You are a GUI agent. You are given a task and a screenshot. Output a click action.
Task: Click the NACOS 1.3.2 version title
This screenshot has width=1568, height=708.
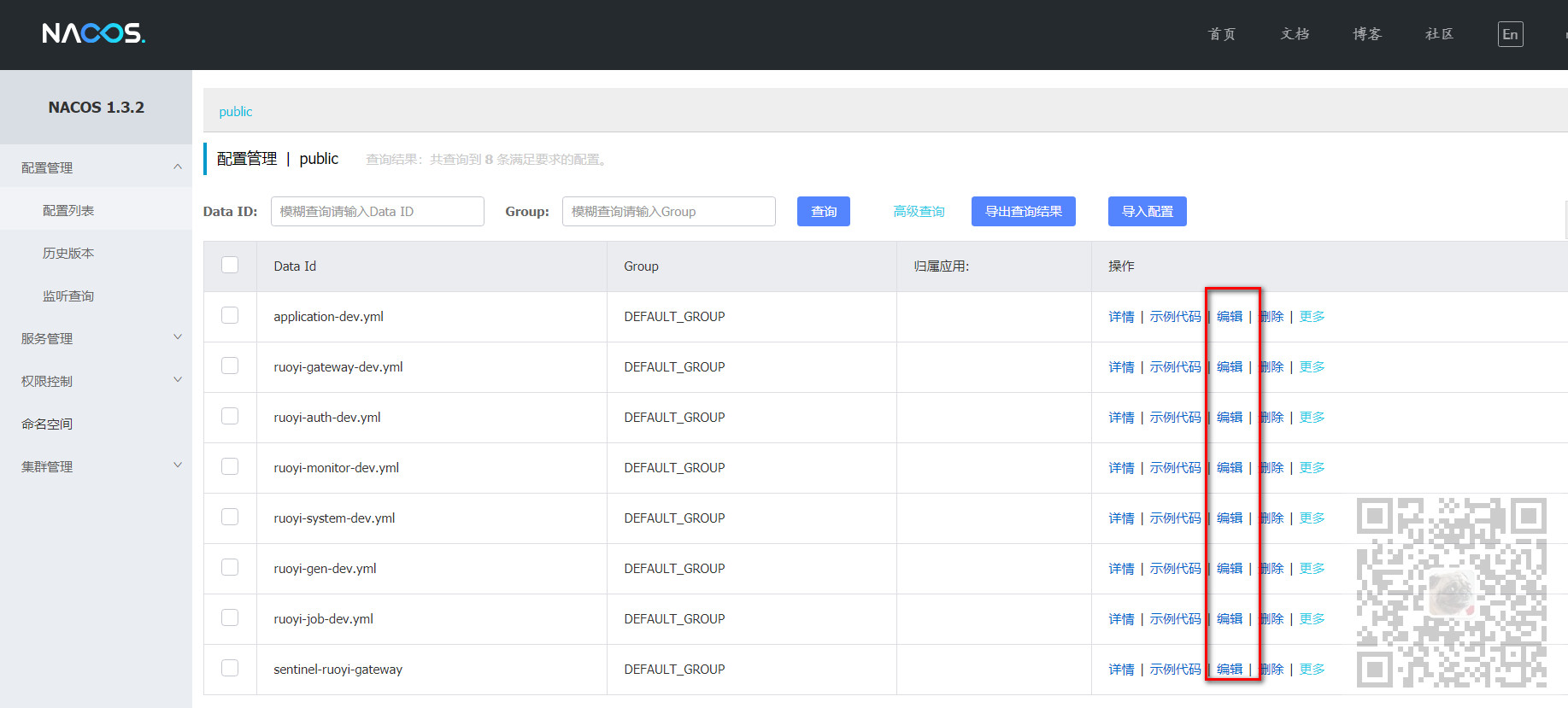click(x=96, y=108)
